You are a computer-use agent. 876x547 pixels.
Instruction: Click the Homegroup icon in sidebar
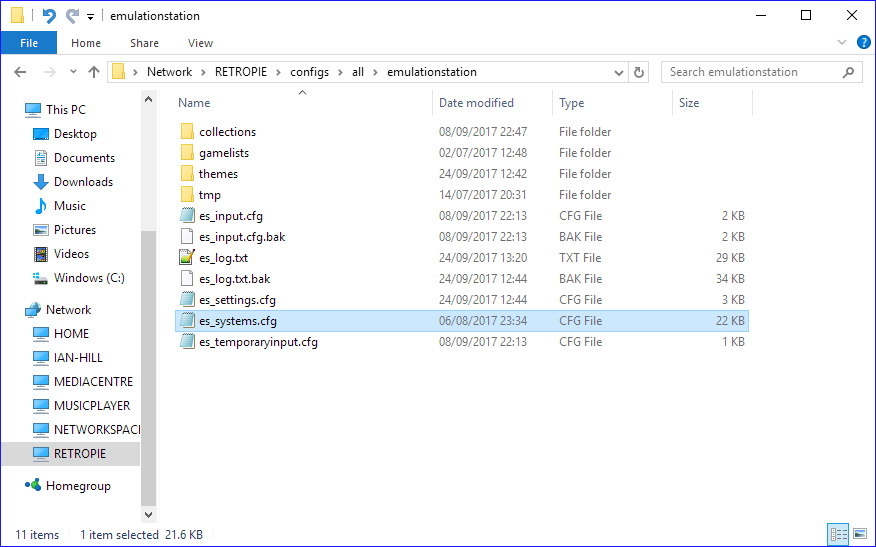tap(33, 486)
